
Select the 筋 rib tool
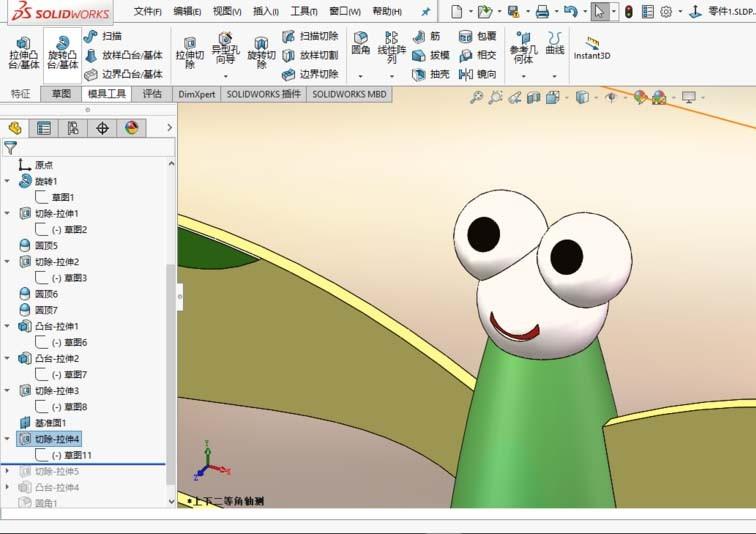[427, 36]
